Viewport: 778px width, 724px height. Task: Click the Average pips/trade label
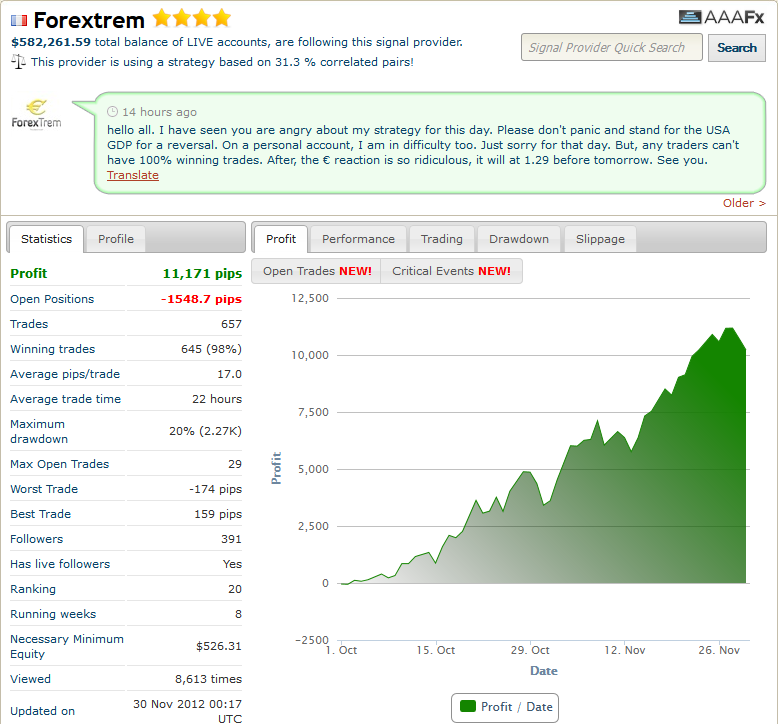click(65, 374)
